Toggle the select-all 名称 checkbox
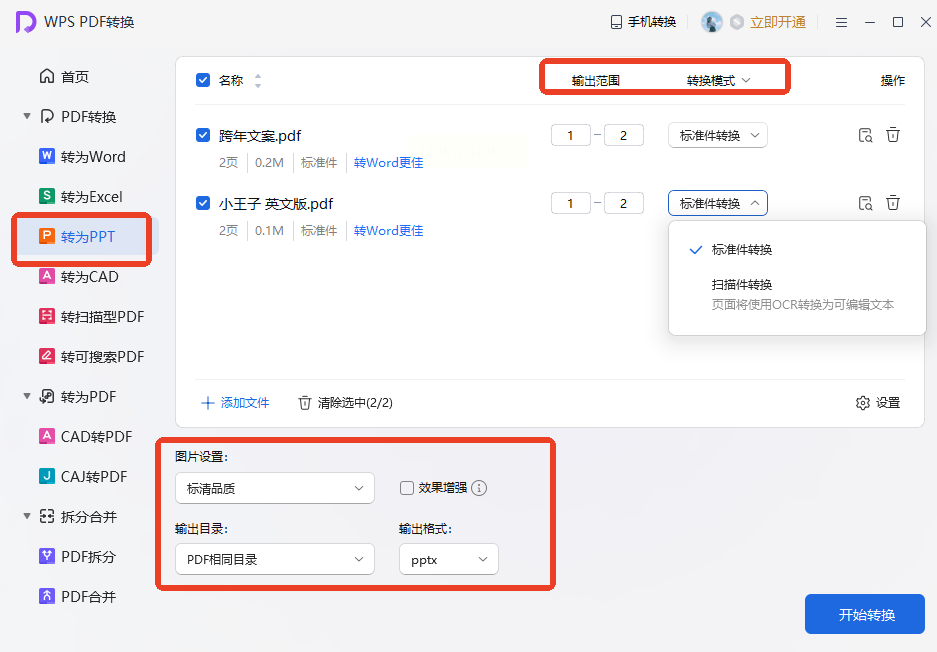The image size is (937, 652). [x=203, y=80]
